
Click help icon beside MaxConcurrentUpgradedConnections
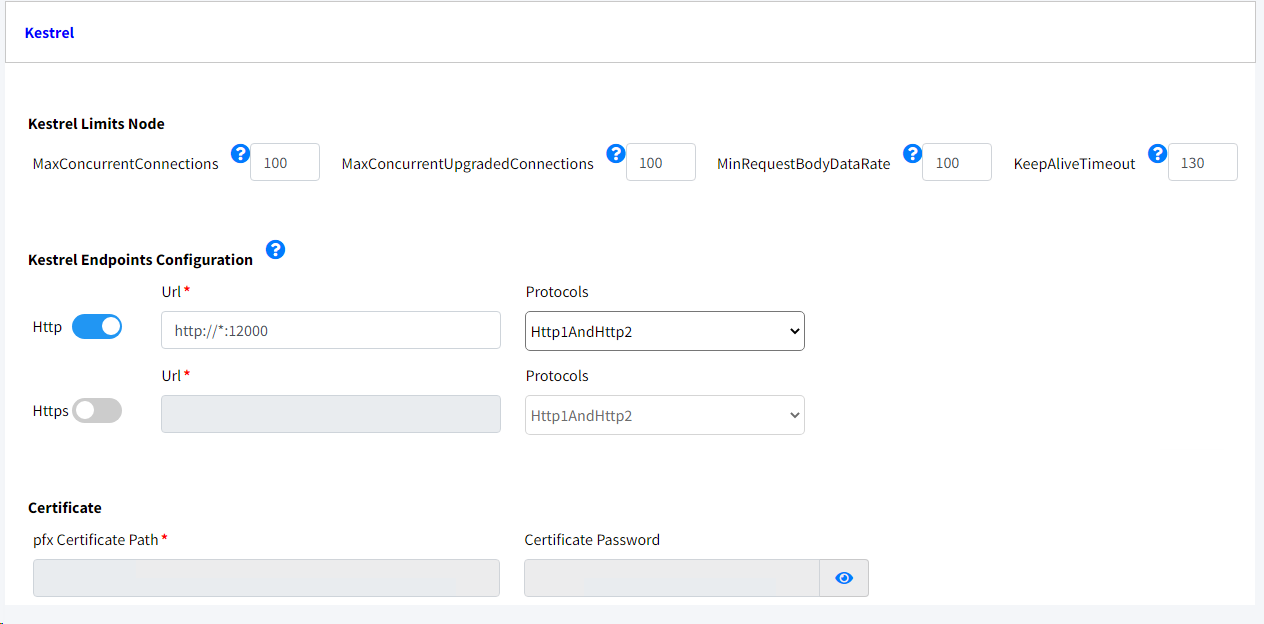point(616,153)
